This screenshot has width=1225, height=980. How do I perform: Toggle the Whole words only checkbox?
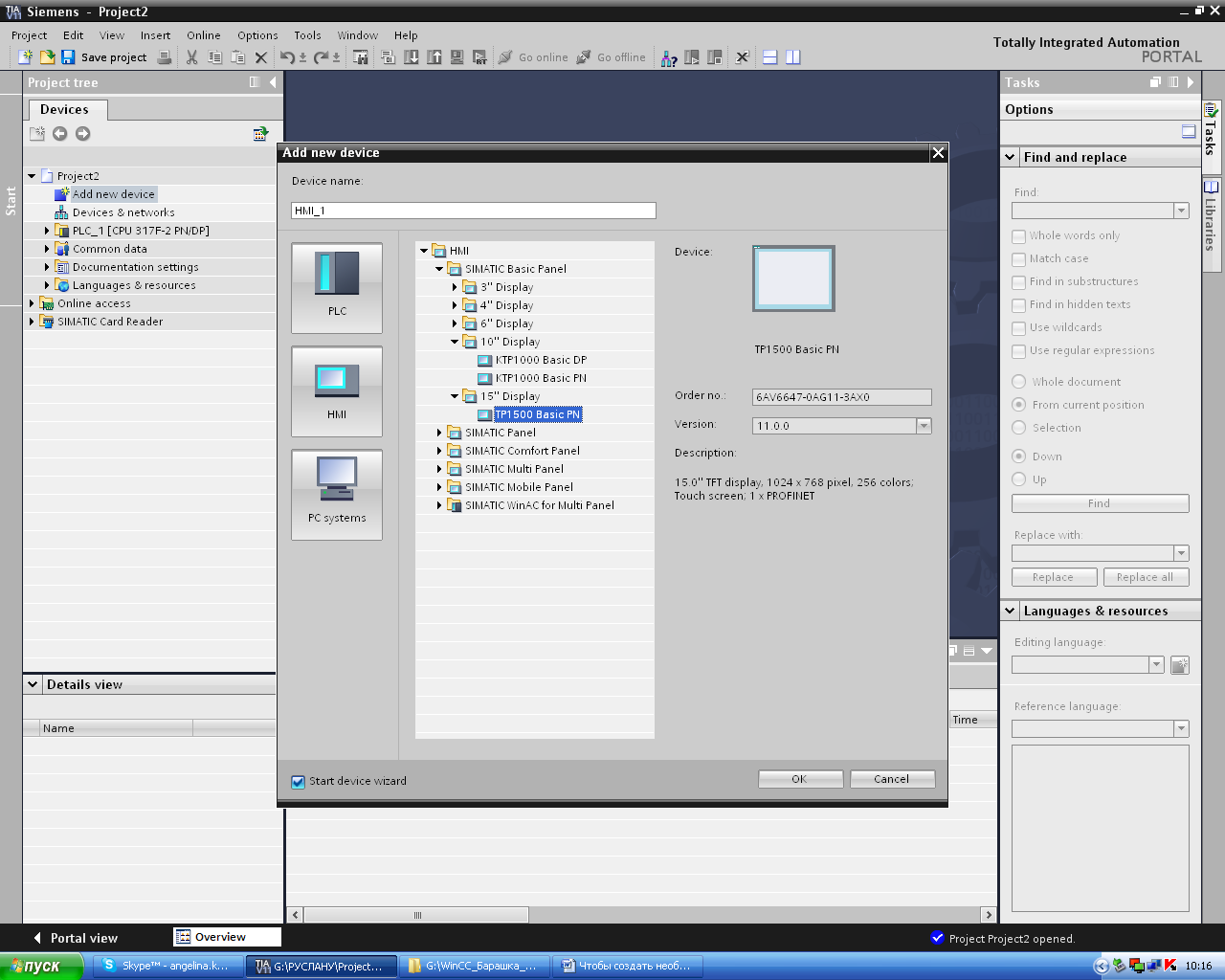1018,236
